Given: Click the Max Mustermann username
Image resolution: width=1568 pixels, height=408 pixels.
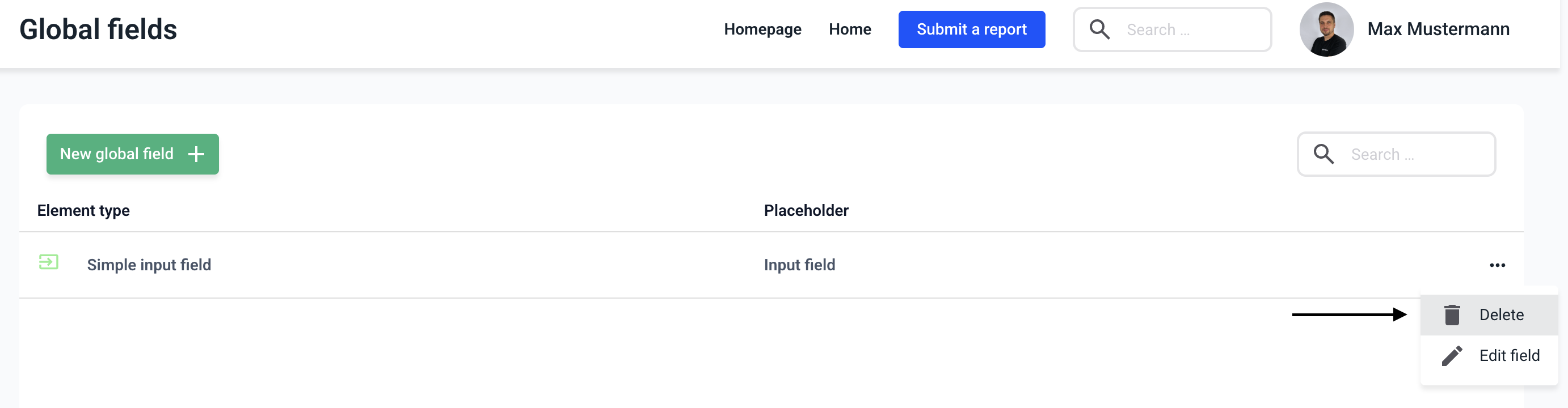Looking at the screenshot, I should click(1438, 29).
